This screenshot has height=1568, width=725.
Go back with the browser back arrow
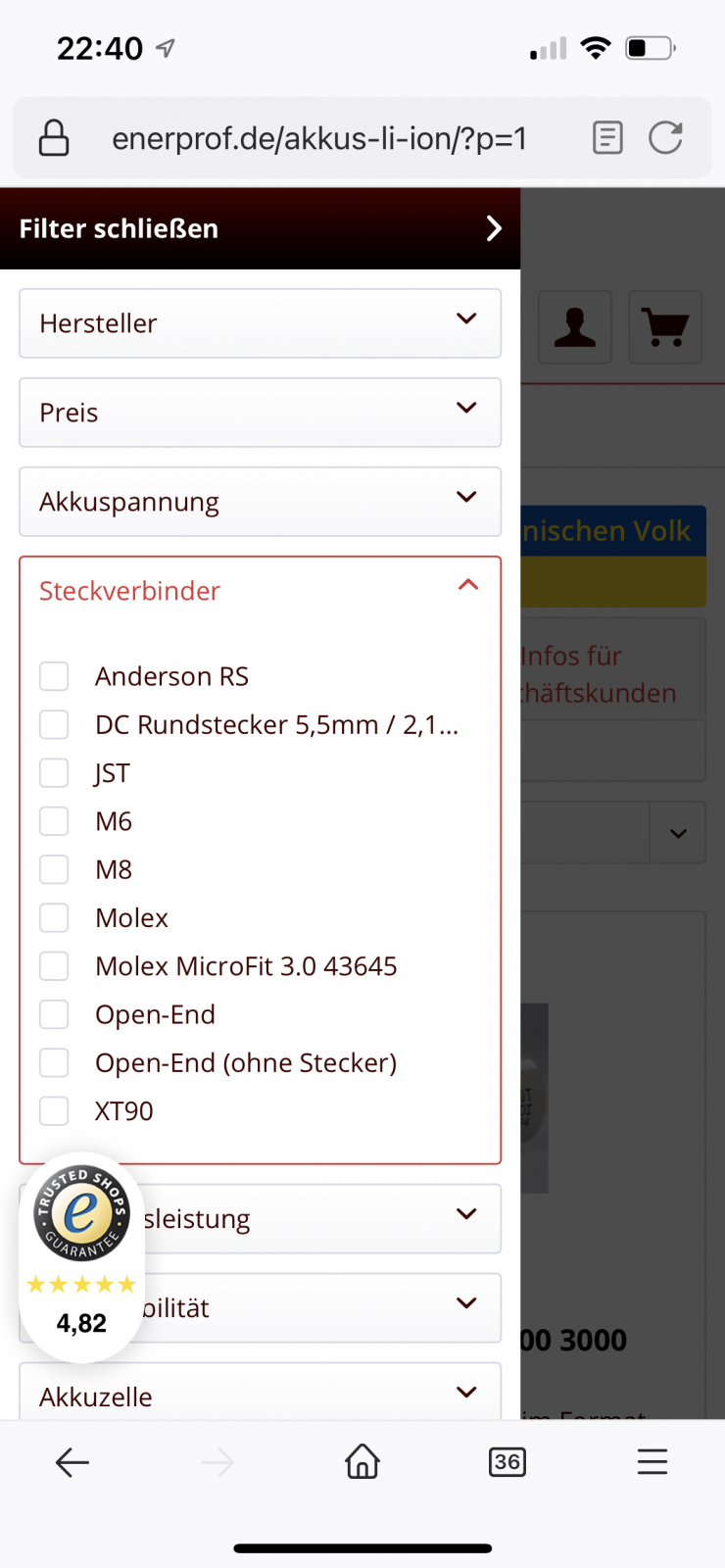pos(72,1462)
